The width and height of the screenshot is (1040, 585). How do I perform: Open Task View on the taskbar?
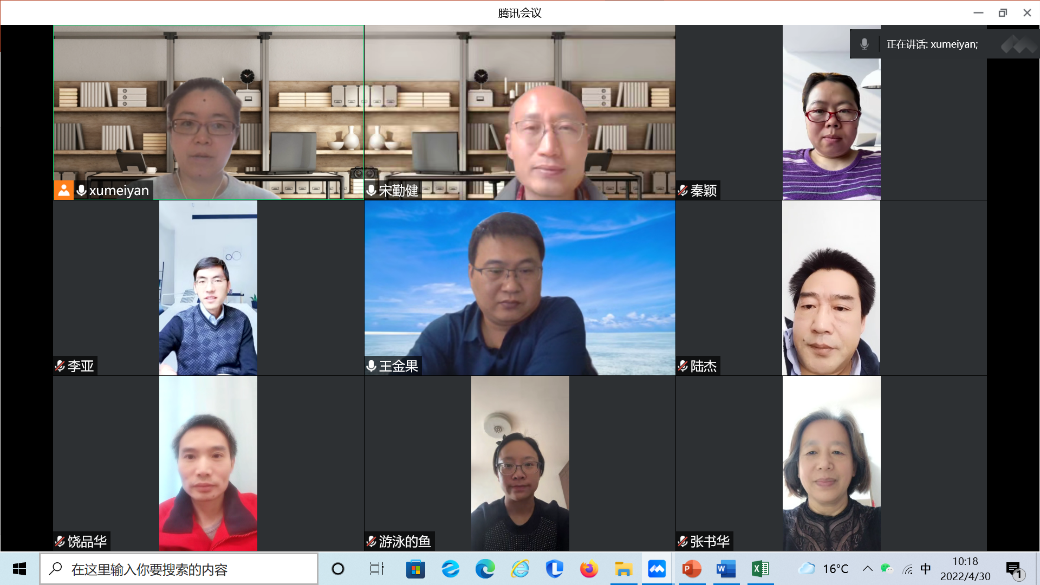376,569
